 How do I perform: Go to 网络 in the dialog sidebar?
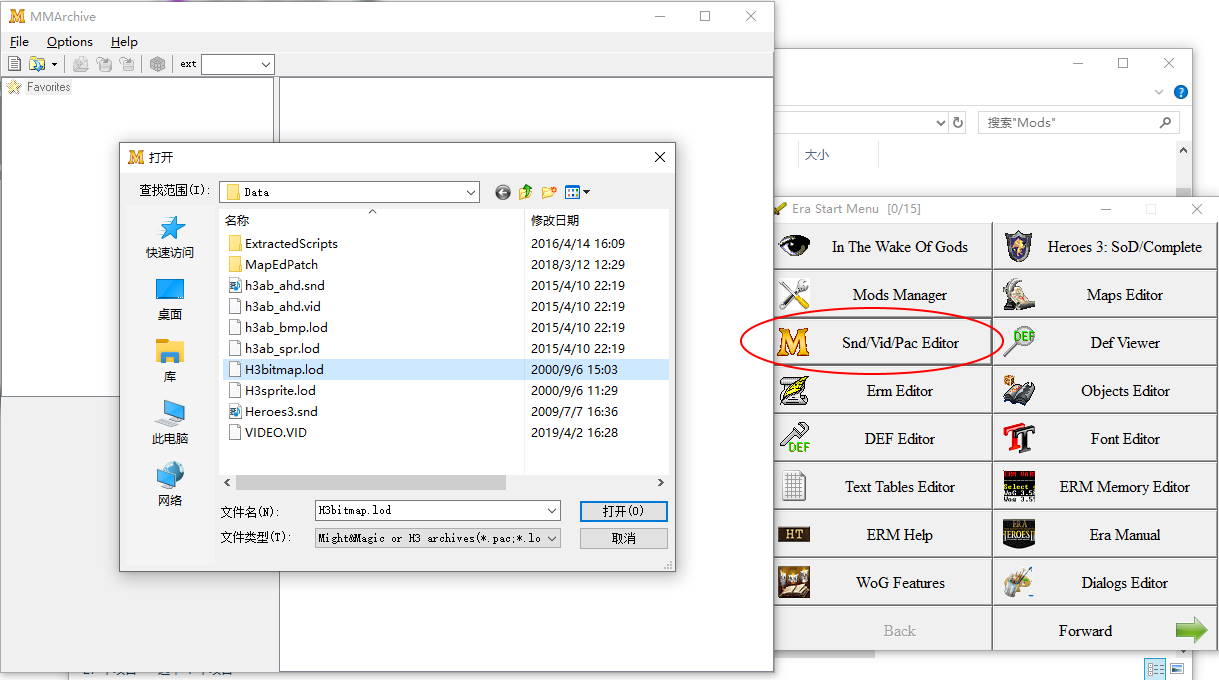tap(170, 485)
